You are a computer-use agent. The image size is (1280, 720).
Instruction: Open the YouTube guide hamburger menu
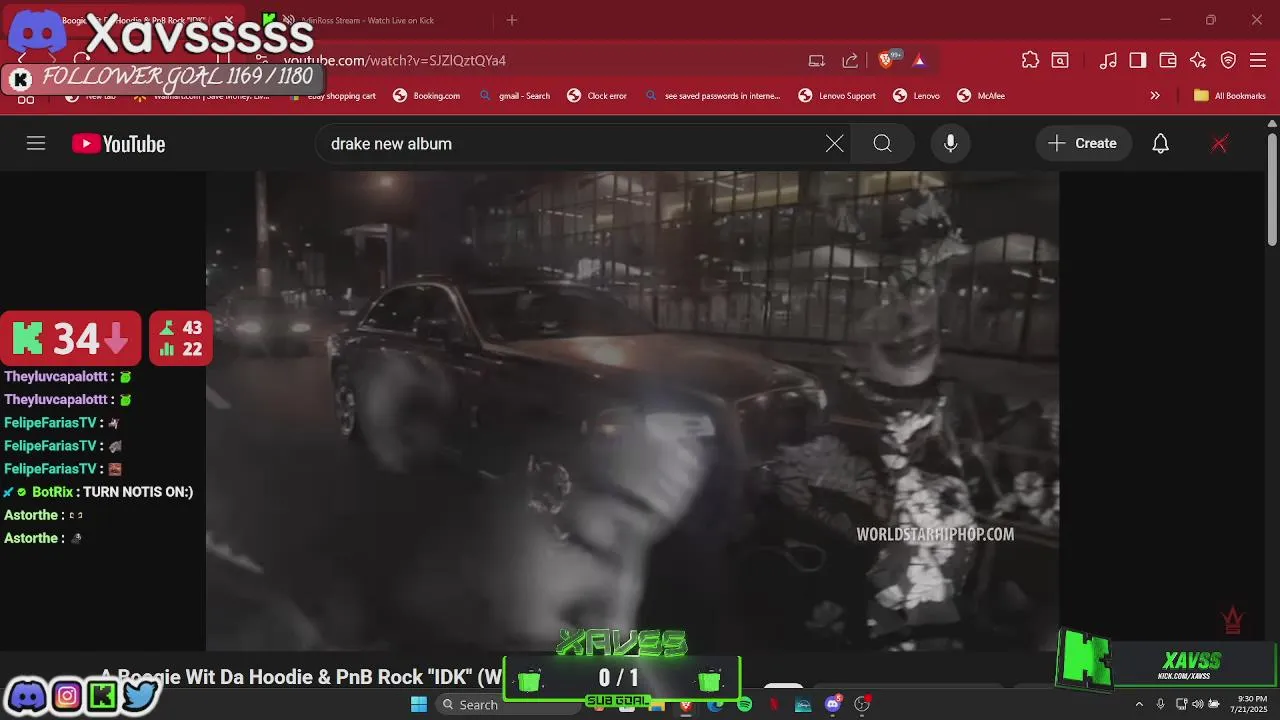[36, 144]
